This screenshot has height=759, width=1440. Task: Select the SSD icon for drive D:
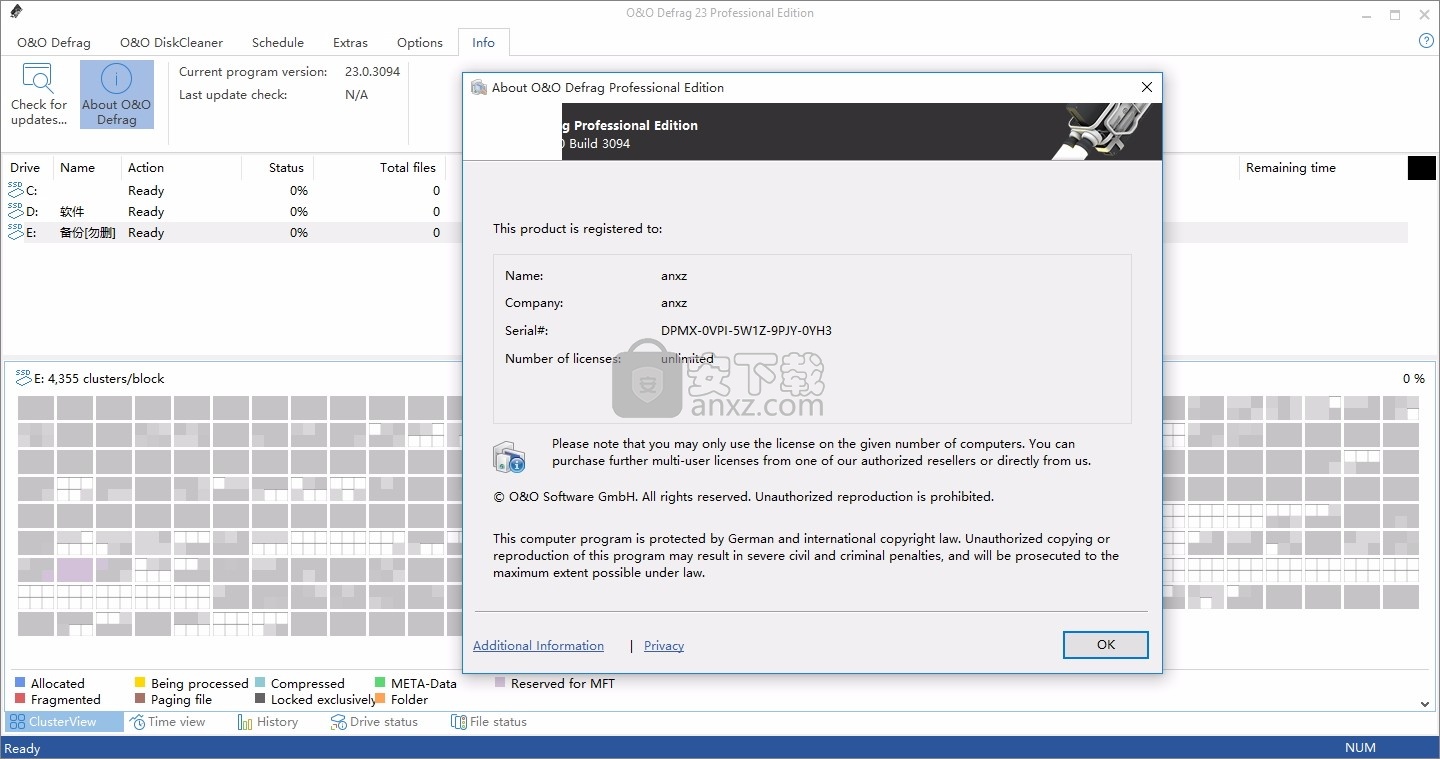[x=15, y=210]
